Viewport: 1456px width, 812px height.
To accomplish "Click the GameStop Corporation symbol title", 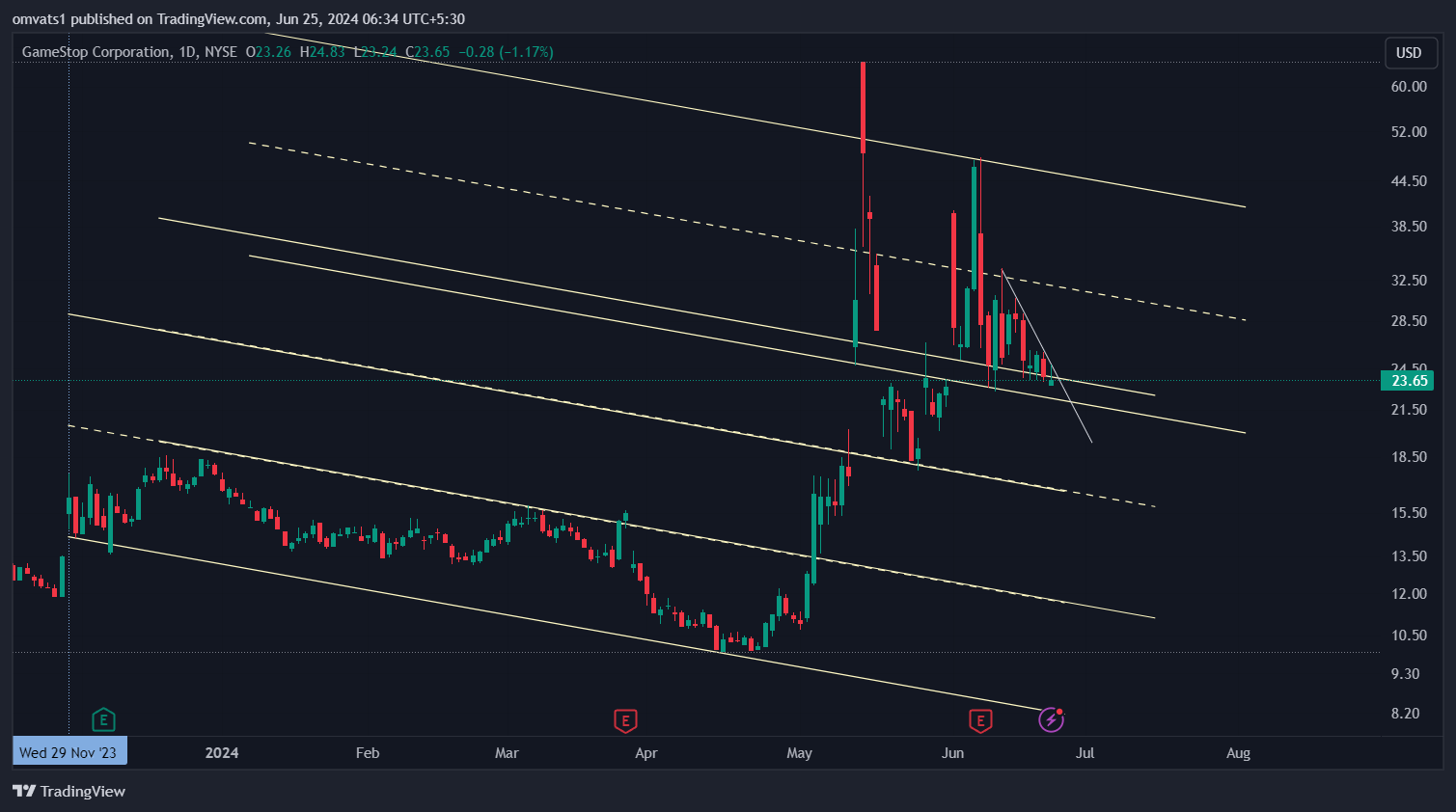I will click(96, 52).
